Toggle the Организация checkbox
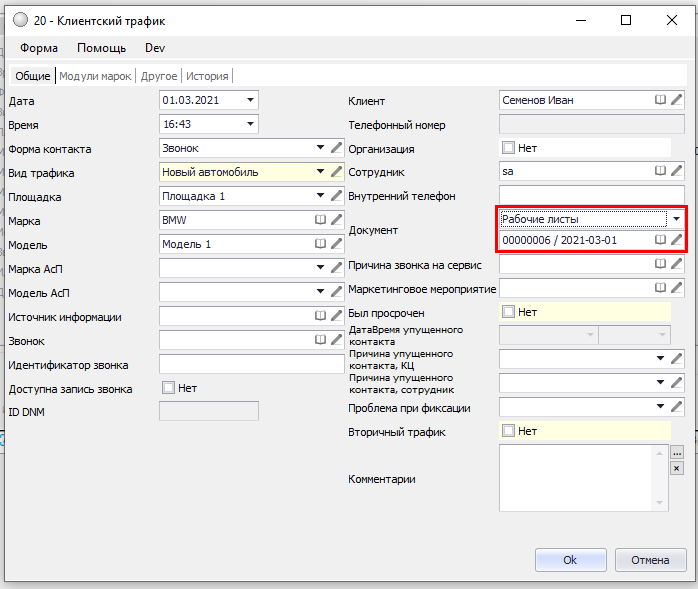The width and height of the screenshot is (698, 589). click(x=508, y=148)
